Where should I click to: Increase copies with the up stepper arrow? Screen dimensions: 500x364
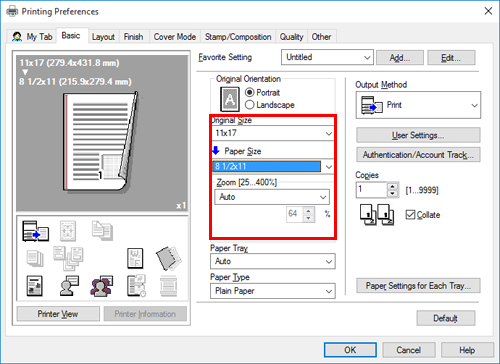393,187
